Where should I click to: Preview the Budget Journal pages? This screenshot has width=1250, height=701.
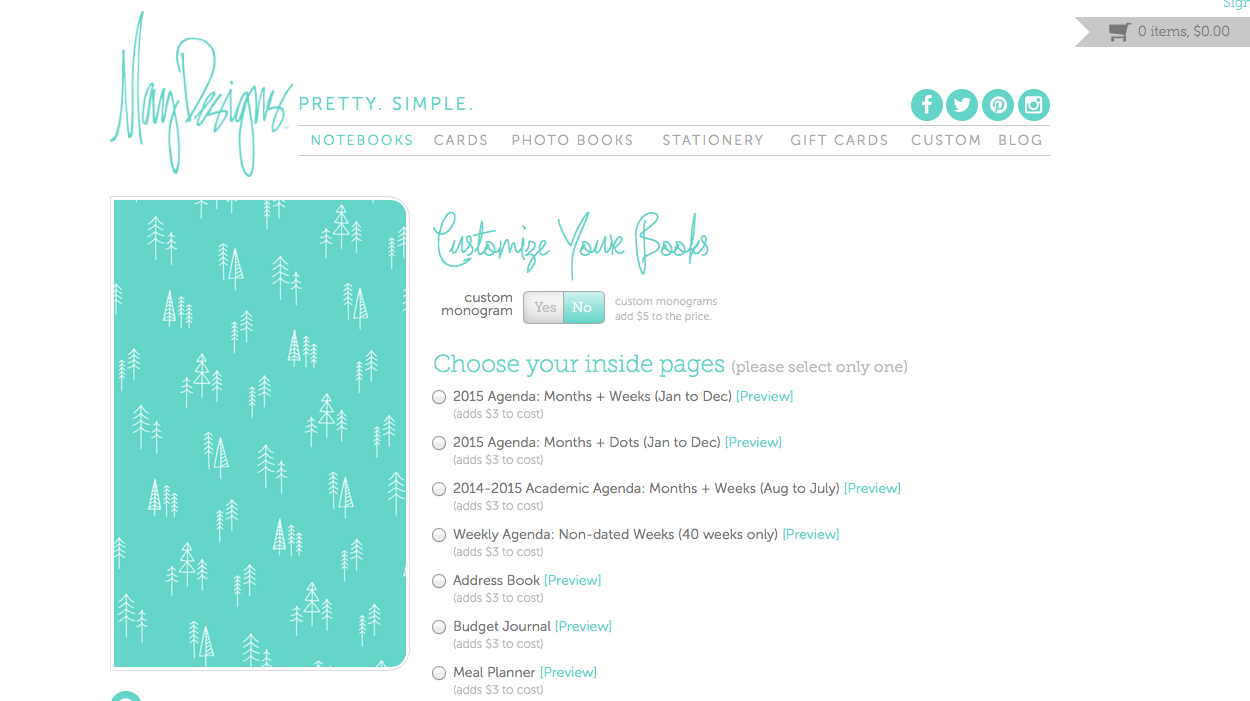point(583,627)
